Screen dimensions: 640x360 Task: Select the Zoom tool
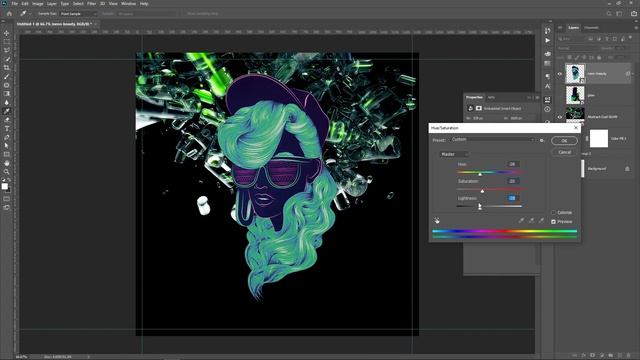[x=7, y=172]
